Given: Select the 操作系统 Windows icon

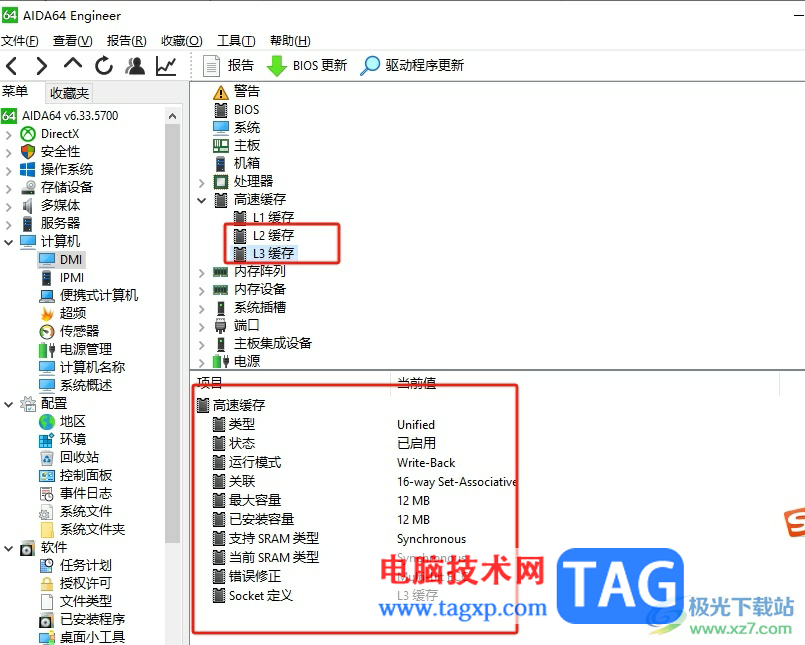Looking at the screenshot, I should (x=27, y=169).
